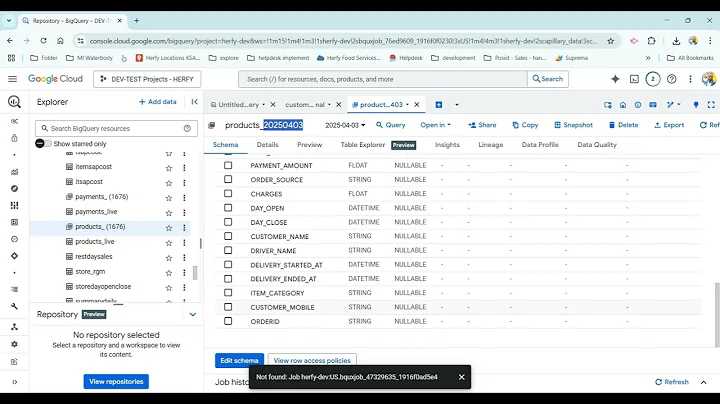Dismiss the Not found job notification
The image size is (720, 404).
461,377
